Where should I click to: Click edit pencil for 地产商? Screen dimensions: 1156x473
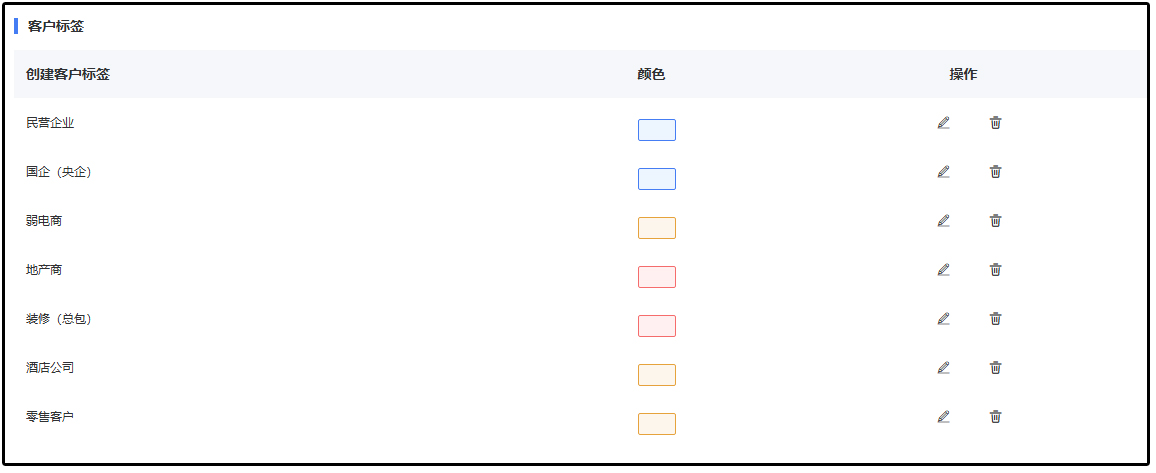point(943,270)
